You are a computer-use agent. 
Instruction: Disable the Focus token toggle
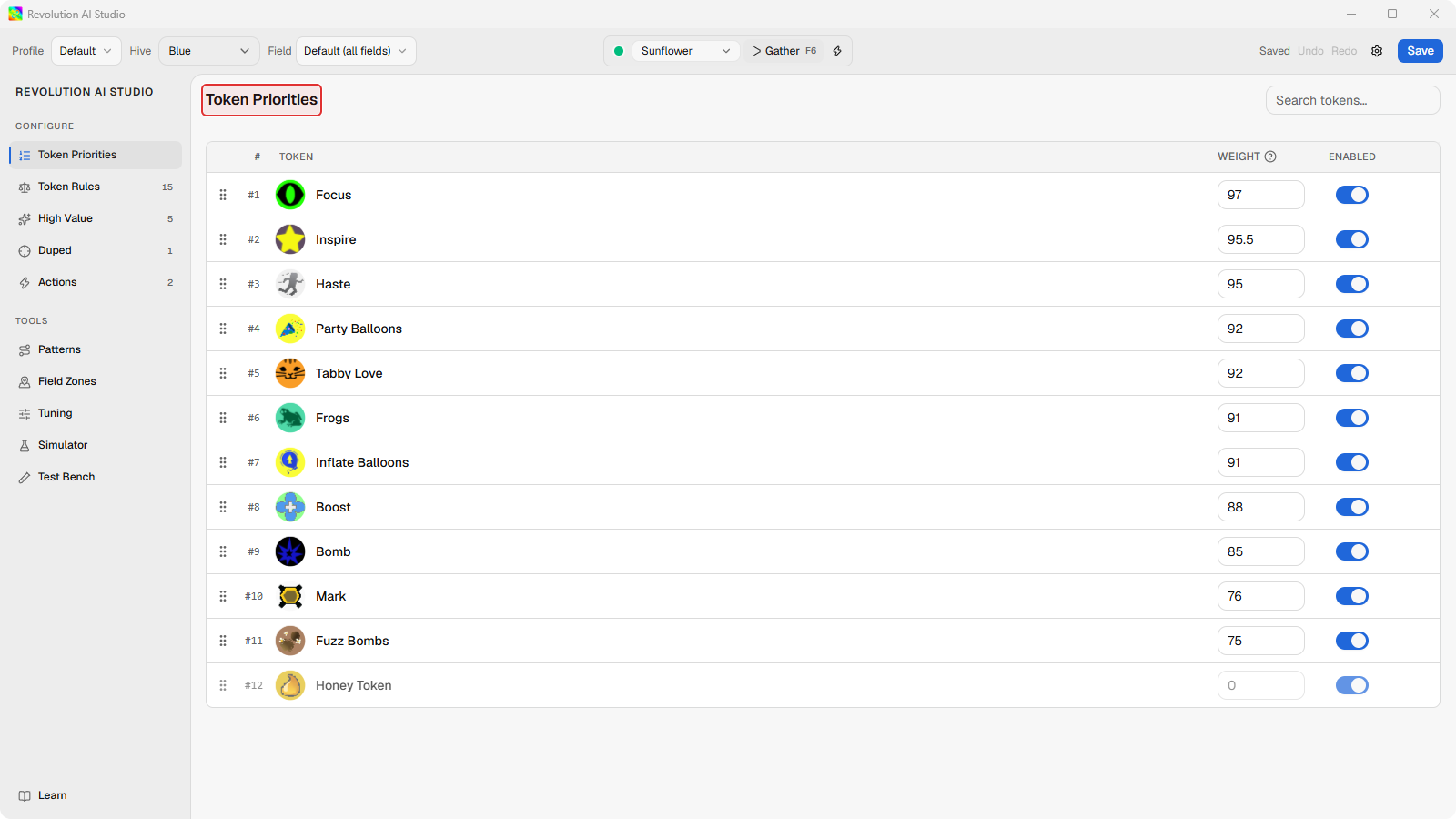pos(1352,195)
